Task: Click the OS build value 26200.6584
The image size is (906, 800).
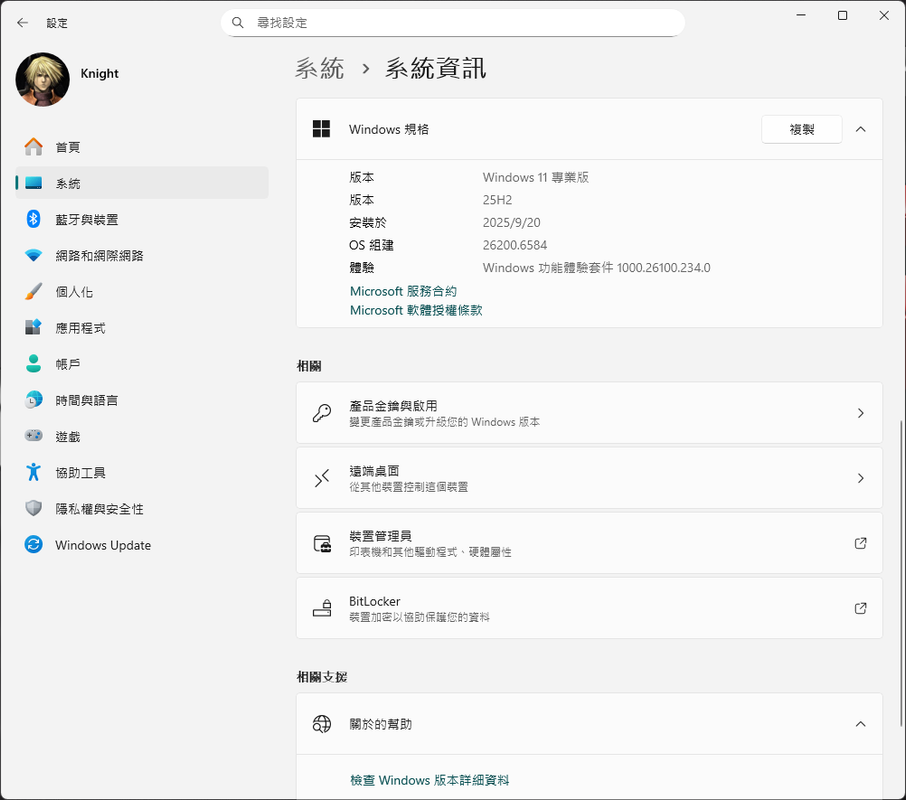Action: 514,245
